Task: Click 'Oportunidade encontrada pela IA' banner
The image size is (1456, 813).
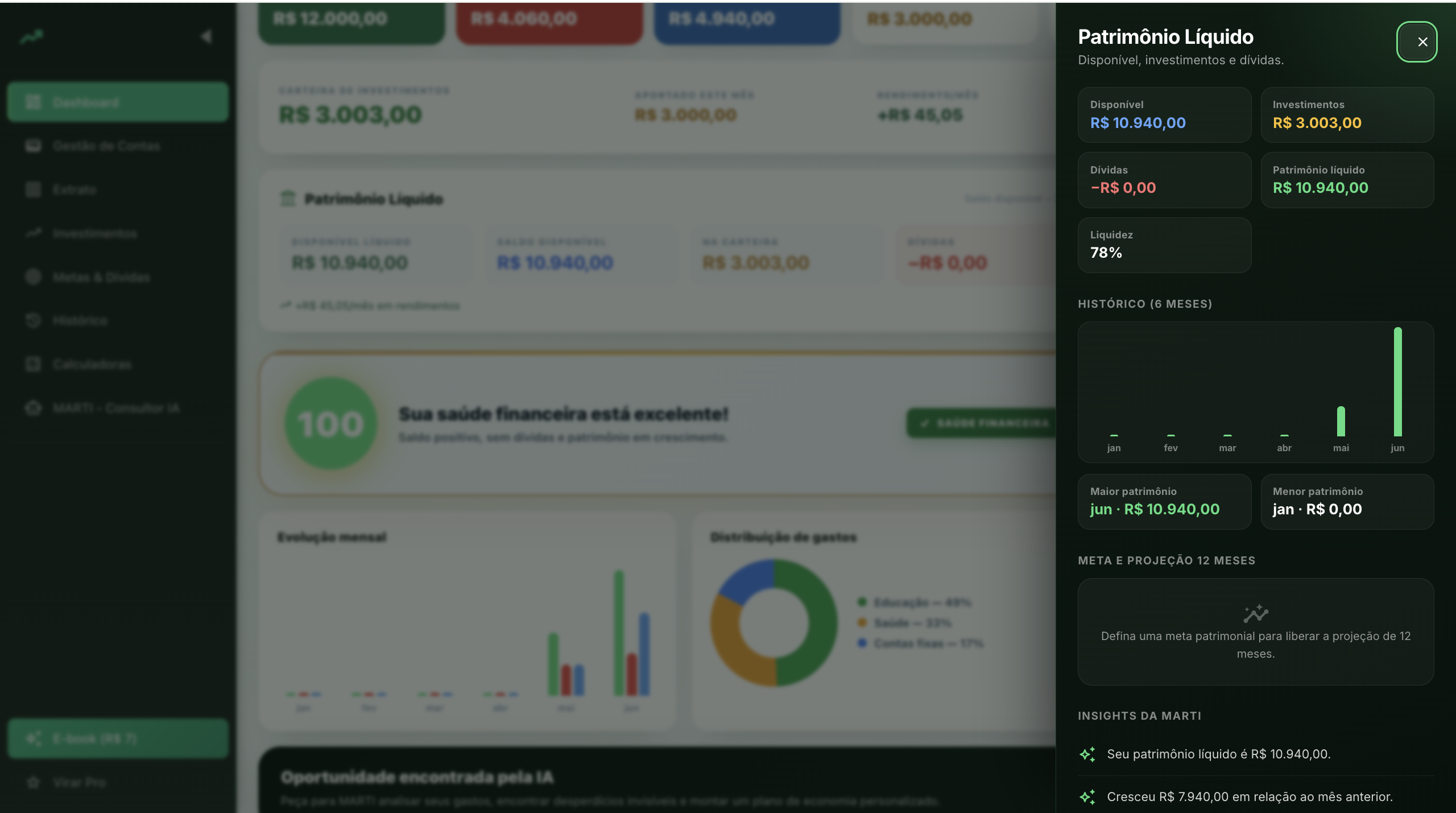Action: pos(657,780)
